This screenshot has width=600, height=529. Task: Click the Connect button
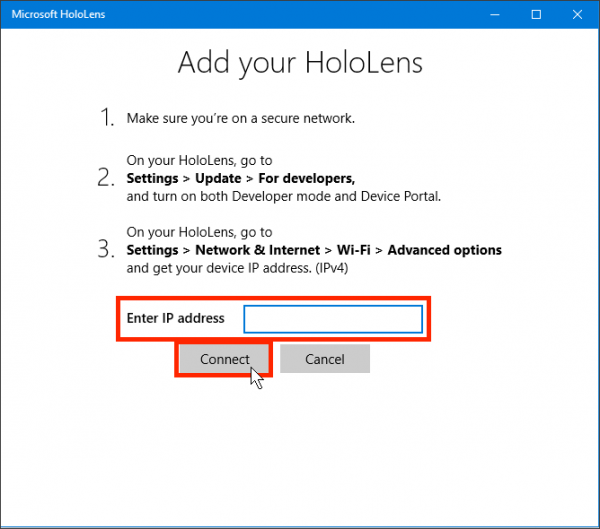click(224, 359)
